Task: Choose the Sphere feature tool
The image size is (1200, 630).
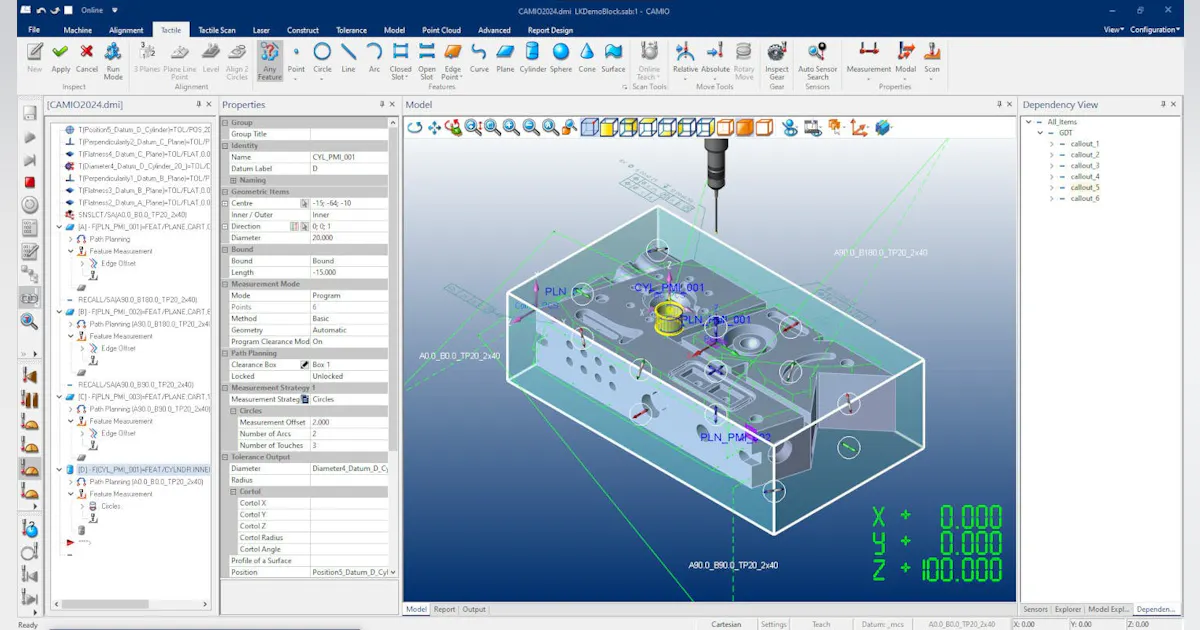Action: (x=560, y=56)
